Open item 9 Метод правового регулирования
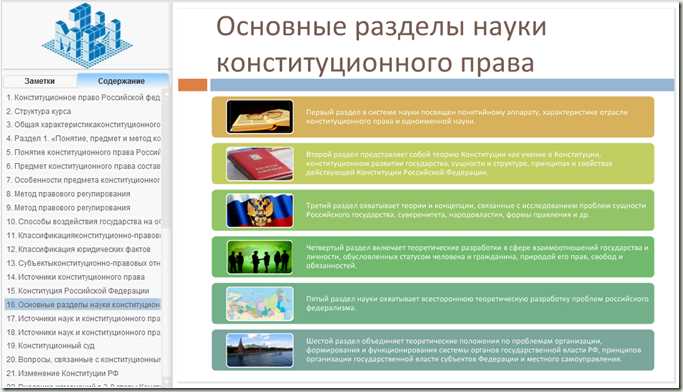The image size is (683, 392). pos(83,208)
